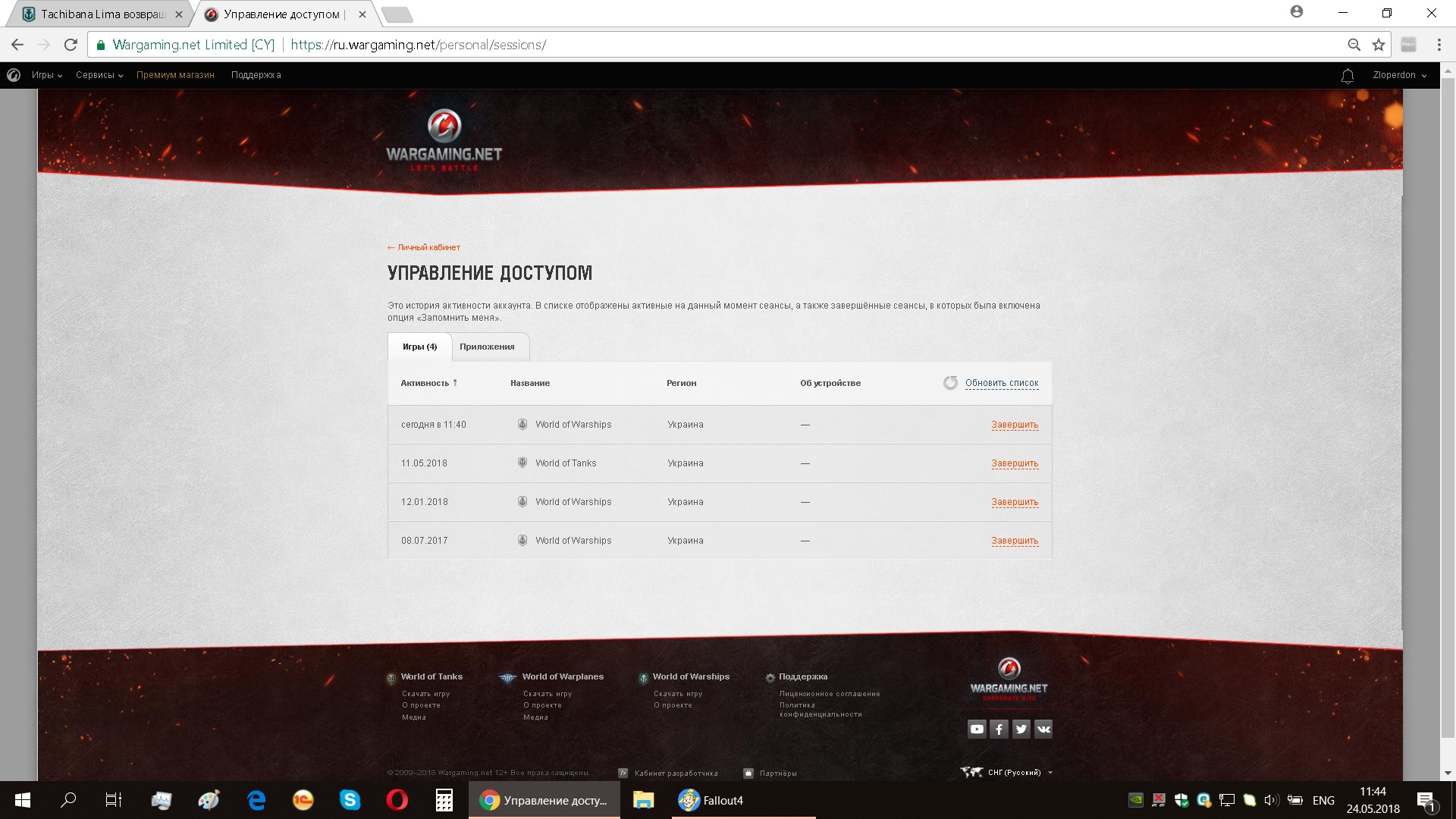The width and height of the screenshot is (1456, 819).
Task: Open VK social icon in footer
Action: click(1043, 729)
